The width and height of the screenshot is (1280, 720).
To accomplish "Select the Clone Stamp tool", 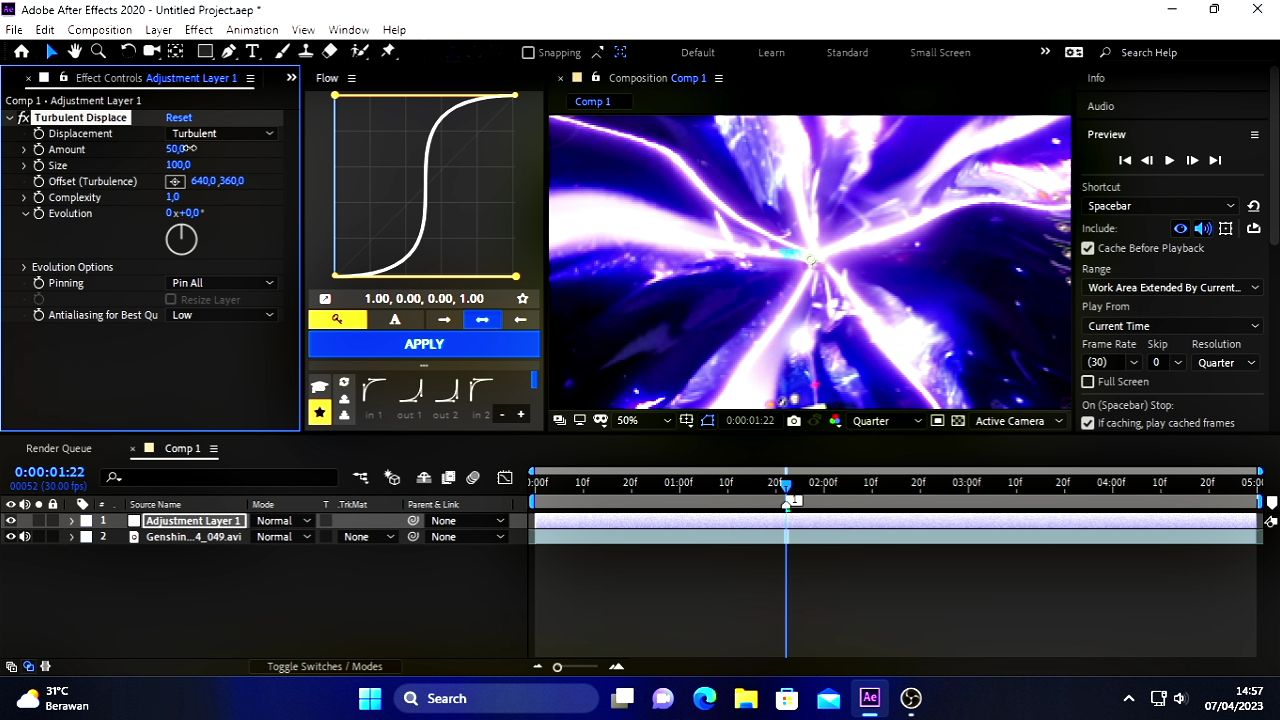I will (x=306, y=52).
